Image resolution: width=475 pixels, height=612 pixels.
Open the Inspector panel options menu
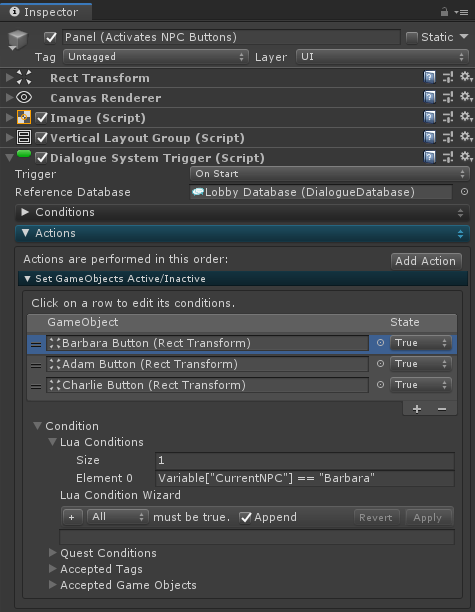461,12
